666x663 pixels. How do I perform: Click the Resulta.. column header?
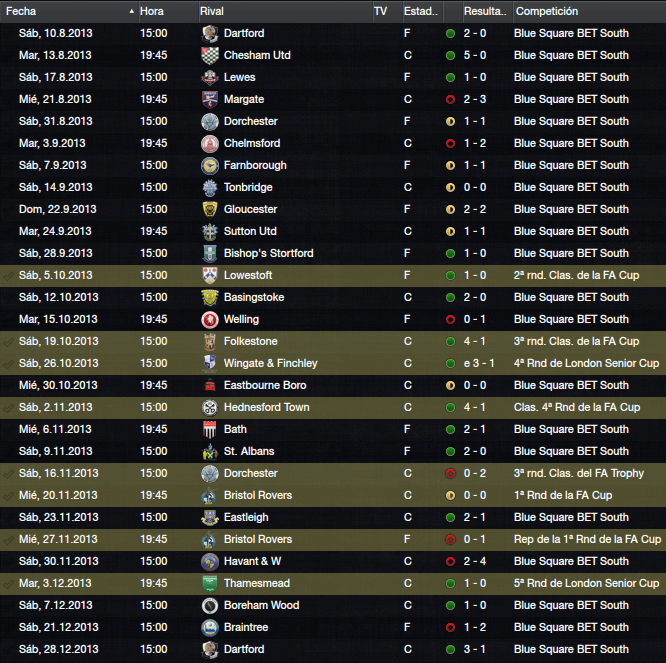pyautogui.click(x=485, y=11)
